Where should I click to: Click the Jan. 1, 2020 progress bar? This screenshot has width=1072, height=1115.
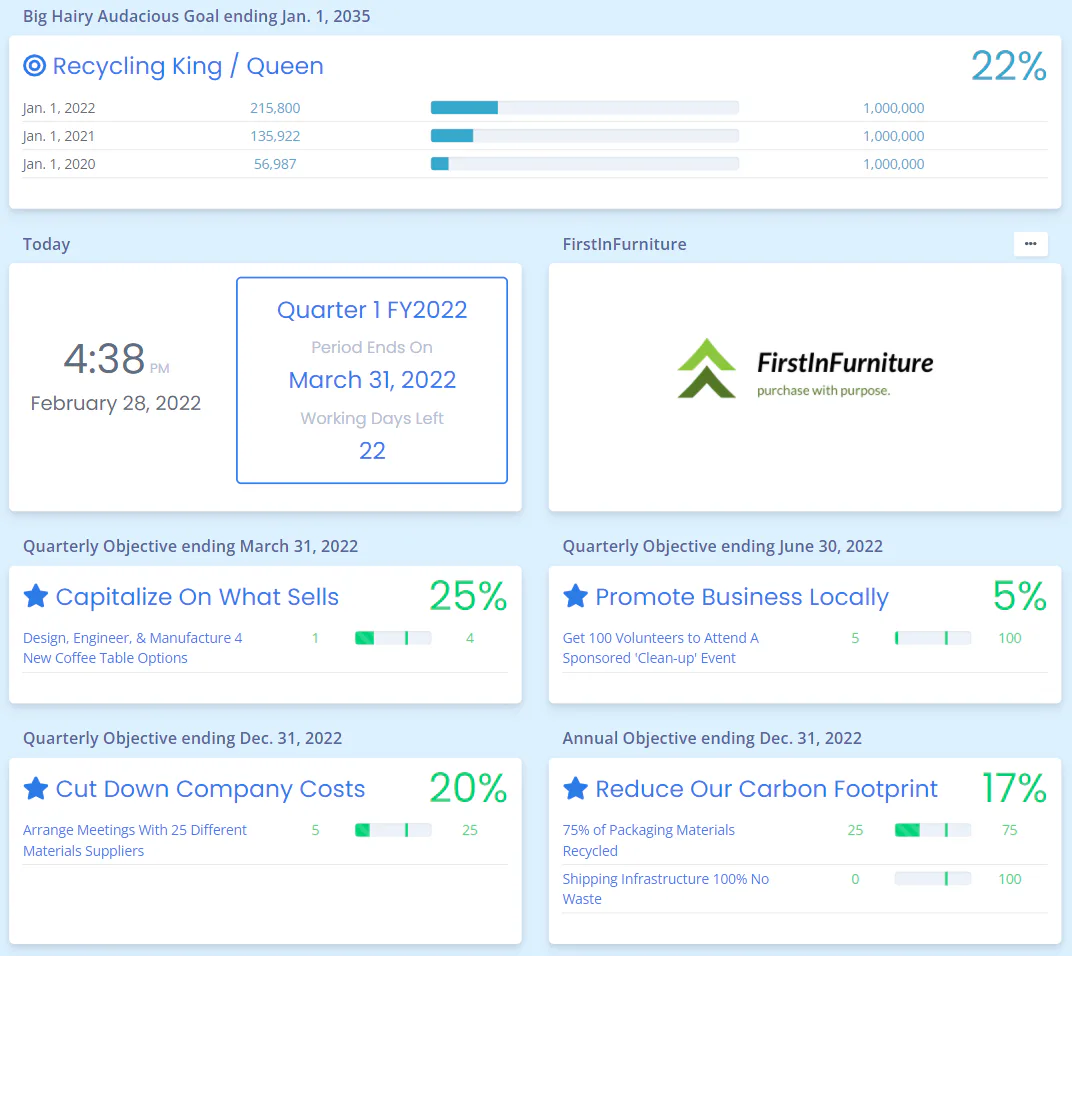(584, 163)
